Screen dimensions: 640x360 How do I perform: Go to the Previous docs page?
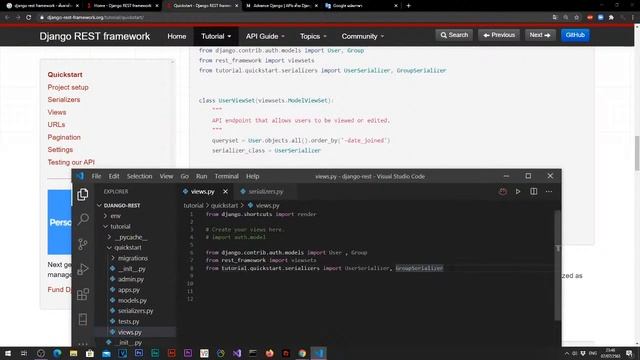coord(499,35)
